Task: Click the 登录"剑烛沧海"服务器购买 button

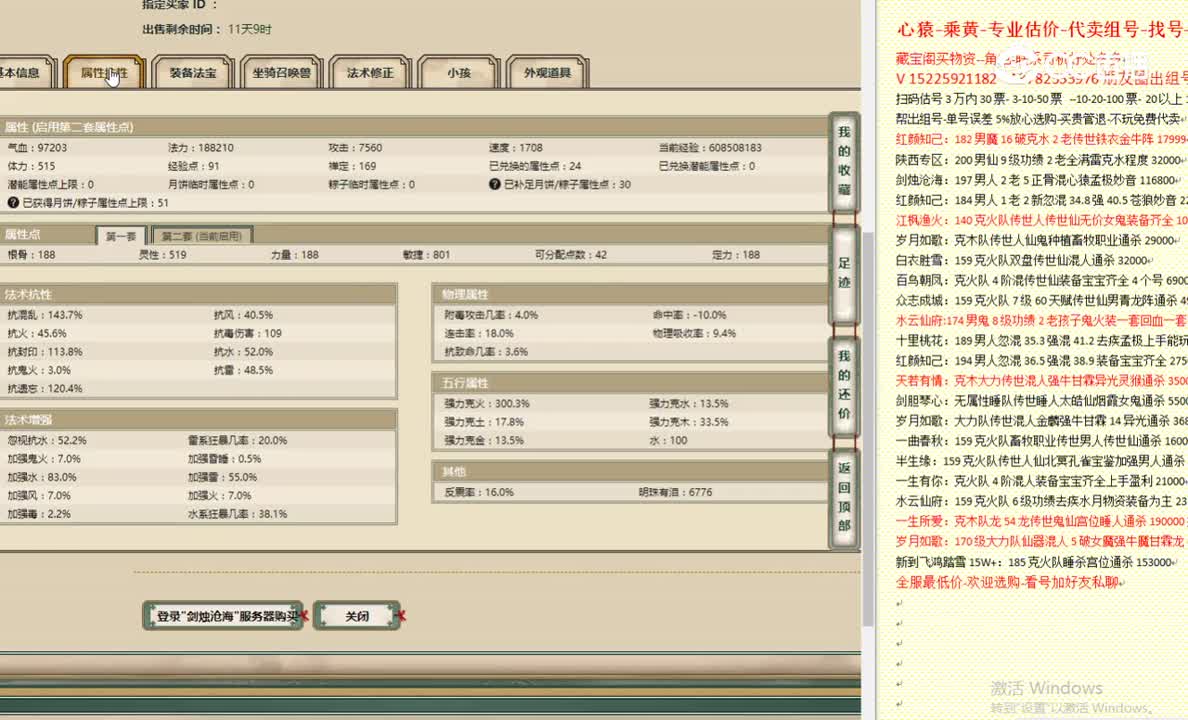Action: point(224,616)
